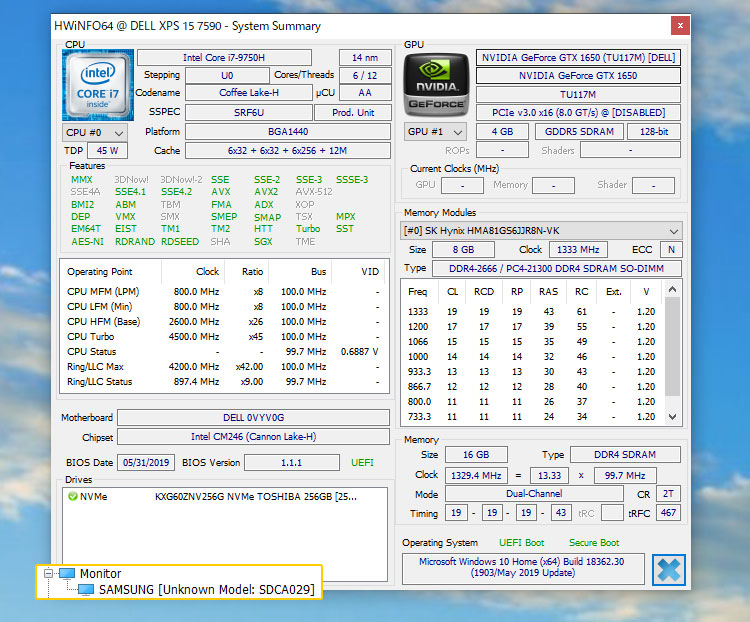Click the AVX2 feature label
The image size is (750, 622).
pos(266,191)
